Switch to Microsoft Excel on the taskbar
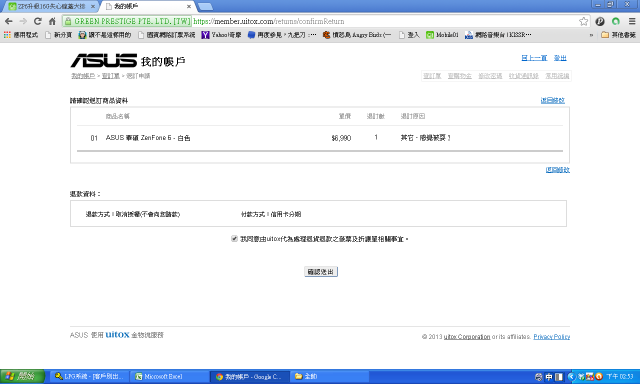The image size is (640, 384). coord(170,376)
